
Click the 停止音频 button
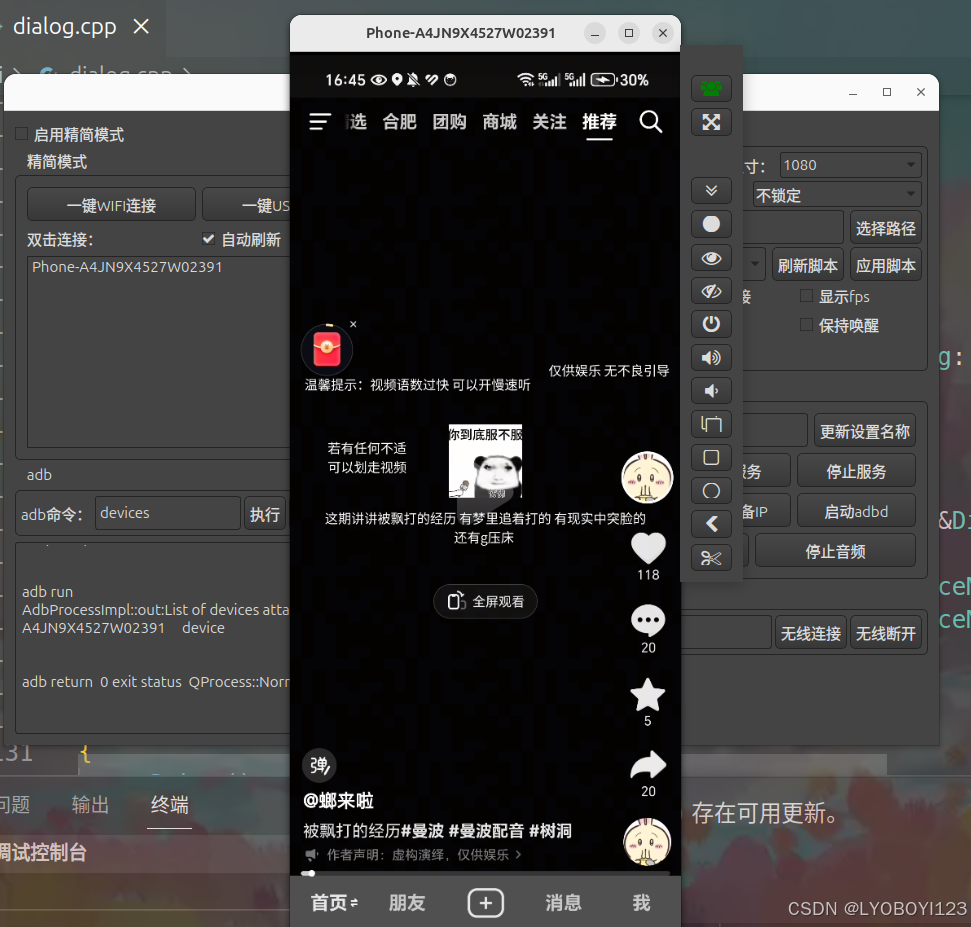click(835, 551)
